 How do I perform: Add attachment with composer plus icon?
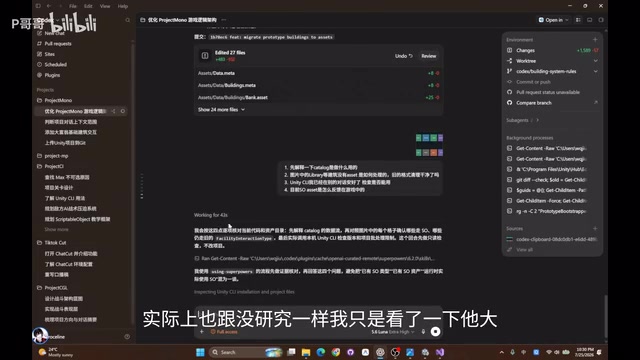click(x=202, y=332)
